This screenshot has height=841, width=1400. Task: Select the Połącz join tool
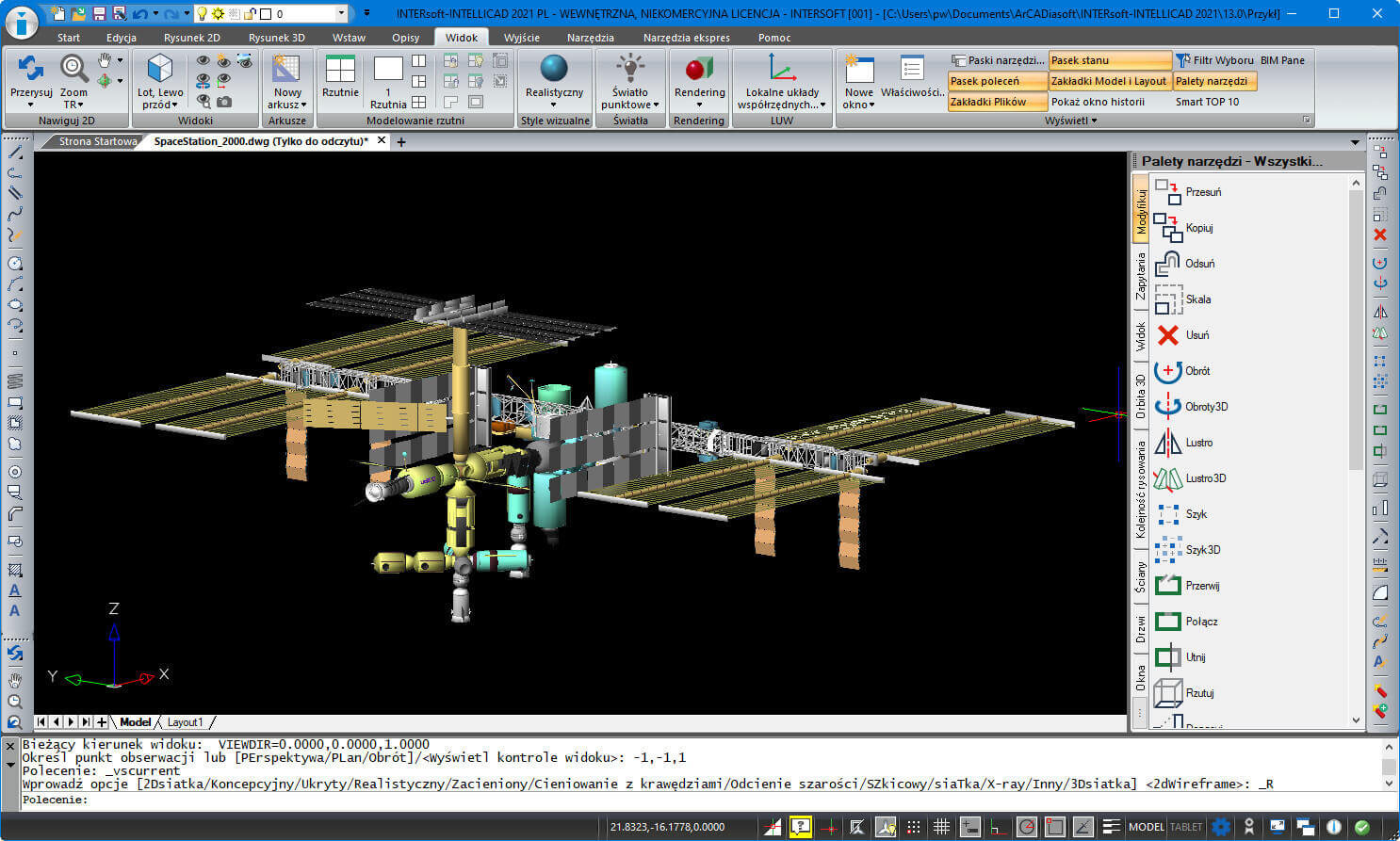[1187, 622]
